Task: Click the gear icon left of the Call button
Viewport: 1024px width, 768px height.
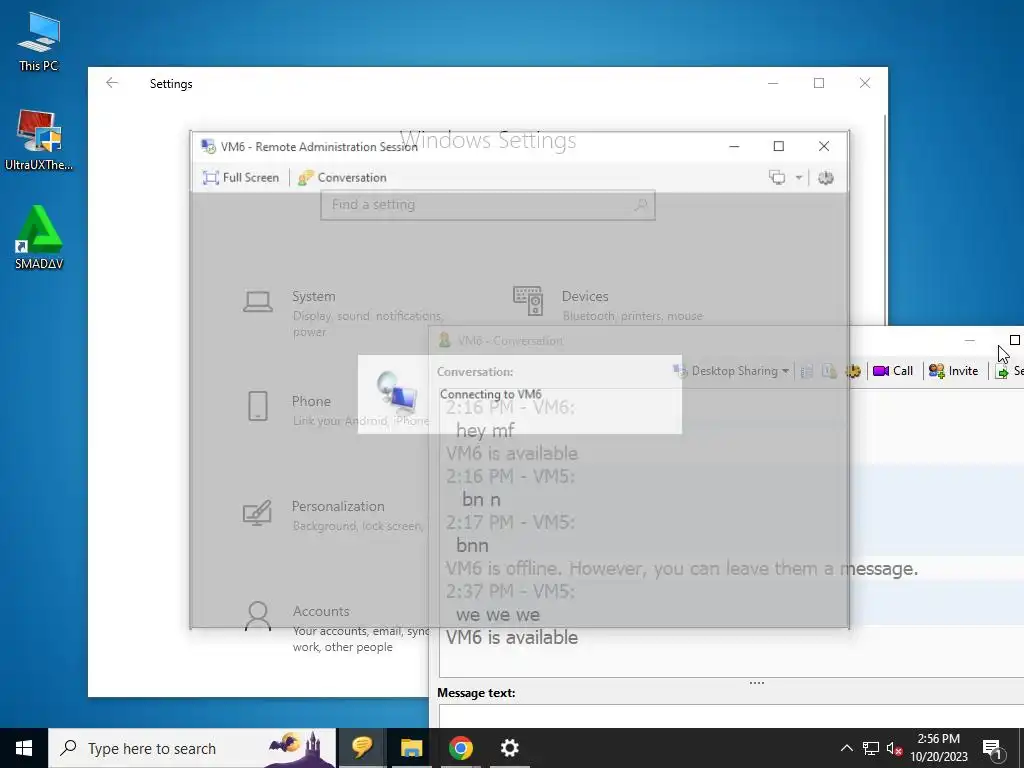Action: [853, 371]
